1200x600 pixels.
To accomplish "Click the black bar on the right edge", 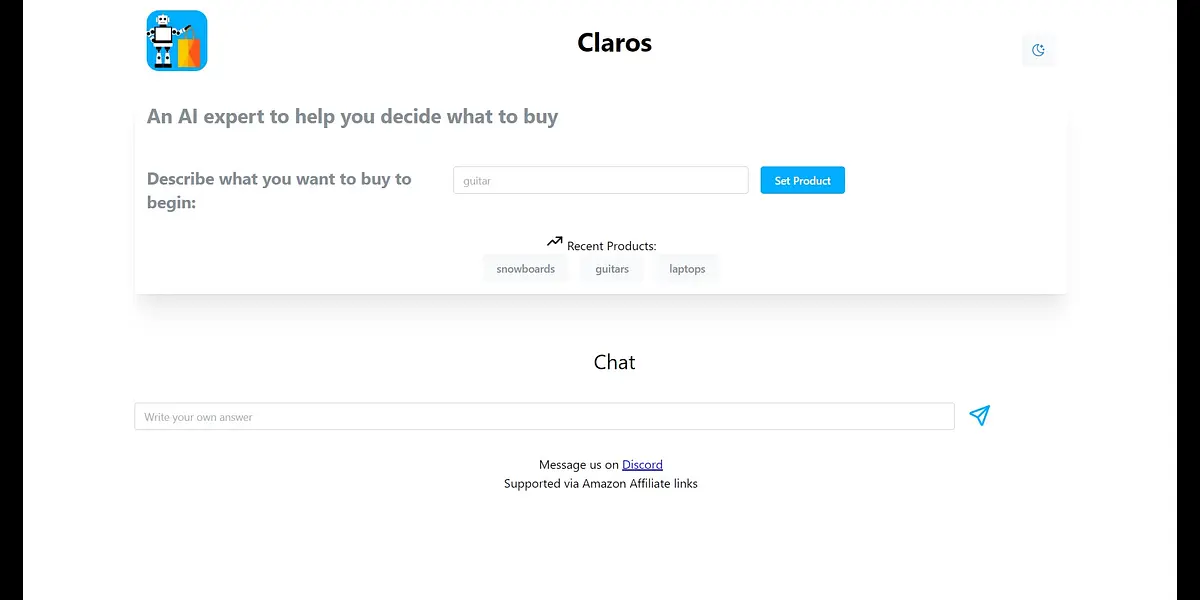I will click(x=1188, y=300).
